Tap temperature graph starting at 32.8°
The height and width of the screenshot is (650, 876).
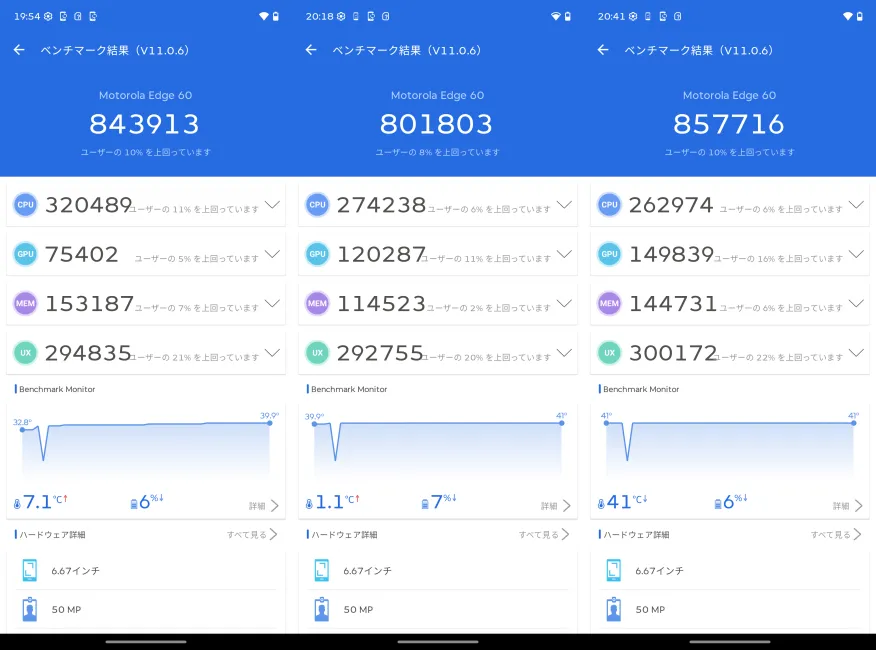tap(146, 445)
